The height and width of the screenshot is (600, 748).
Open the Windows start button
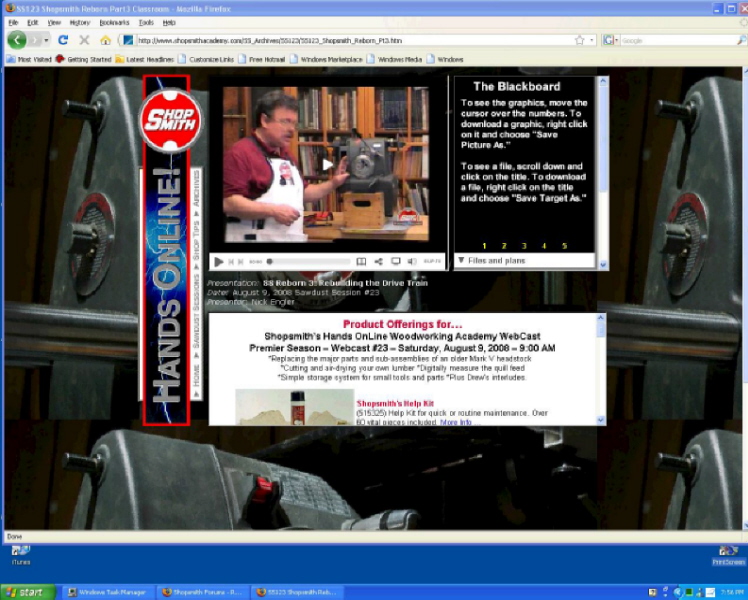click(27, 592)
